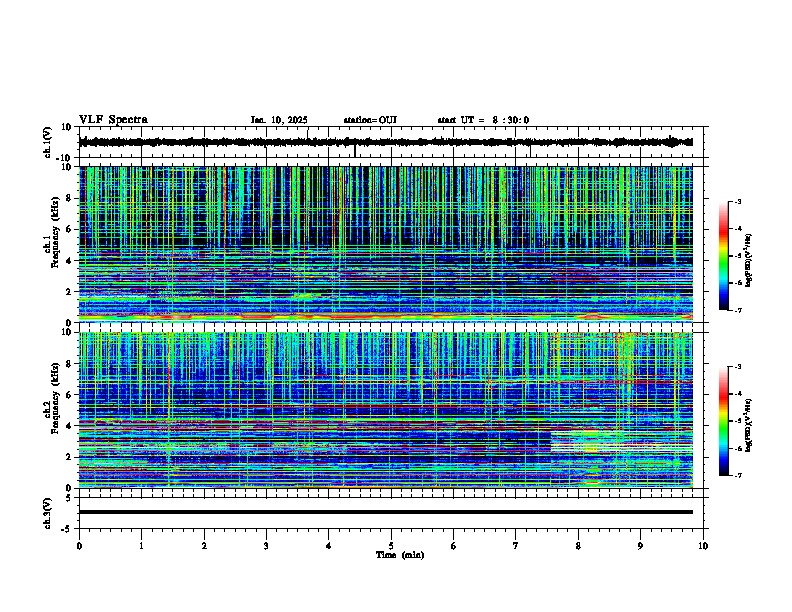792x612 pixels.
Task: Click the flat black trace in ch.3 panel
Action: [386, 512]
